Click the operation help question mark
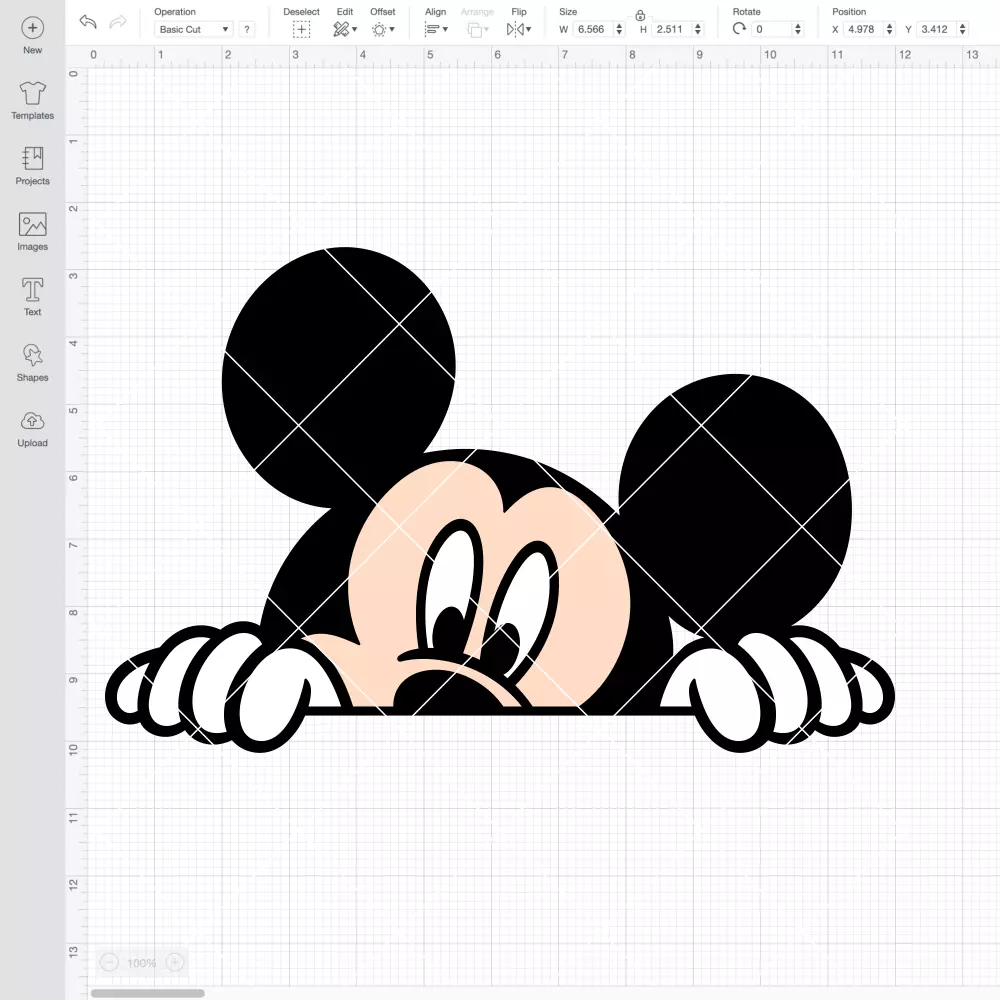The image size is (1000, 1000). click(247, 29)
